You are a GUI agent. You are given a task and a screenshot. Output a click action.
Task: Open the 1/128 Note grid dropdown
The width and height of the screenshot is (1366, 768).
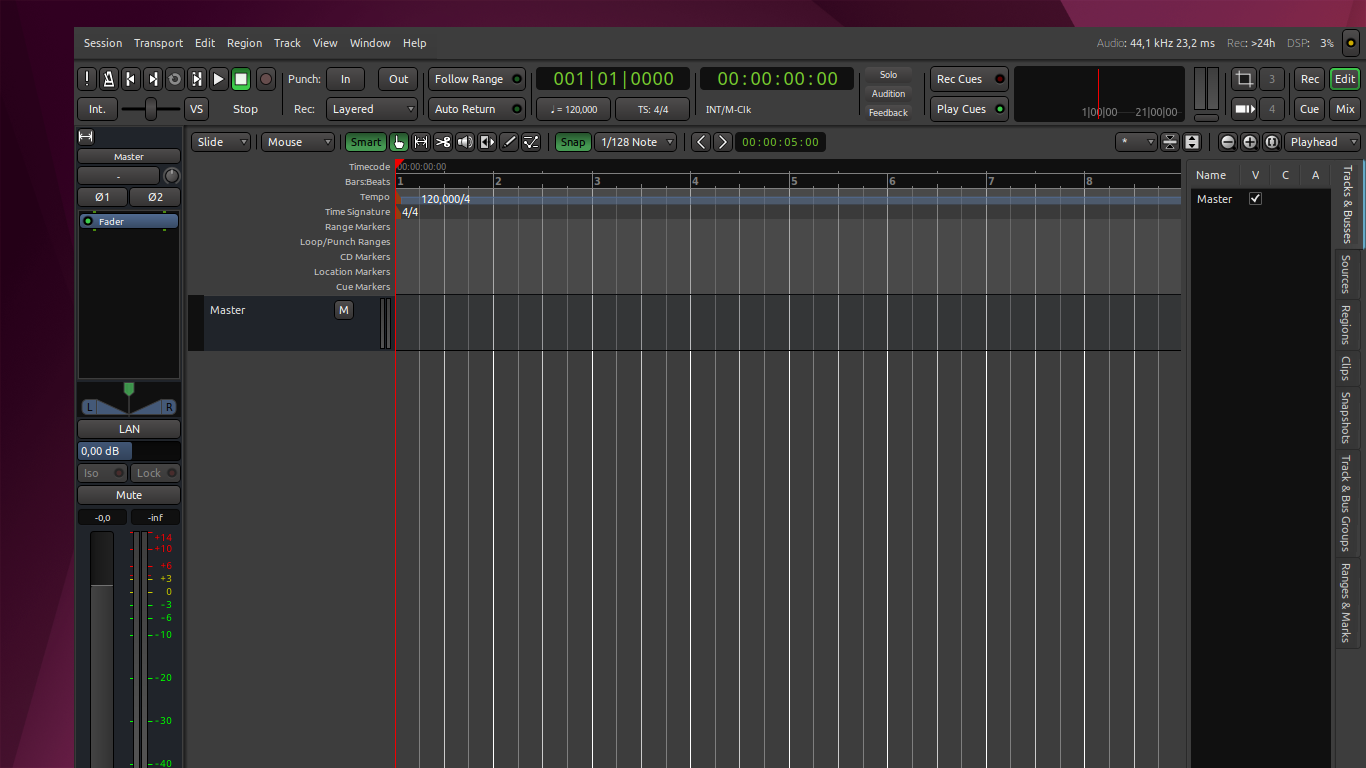(x=637, y=142)
